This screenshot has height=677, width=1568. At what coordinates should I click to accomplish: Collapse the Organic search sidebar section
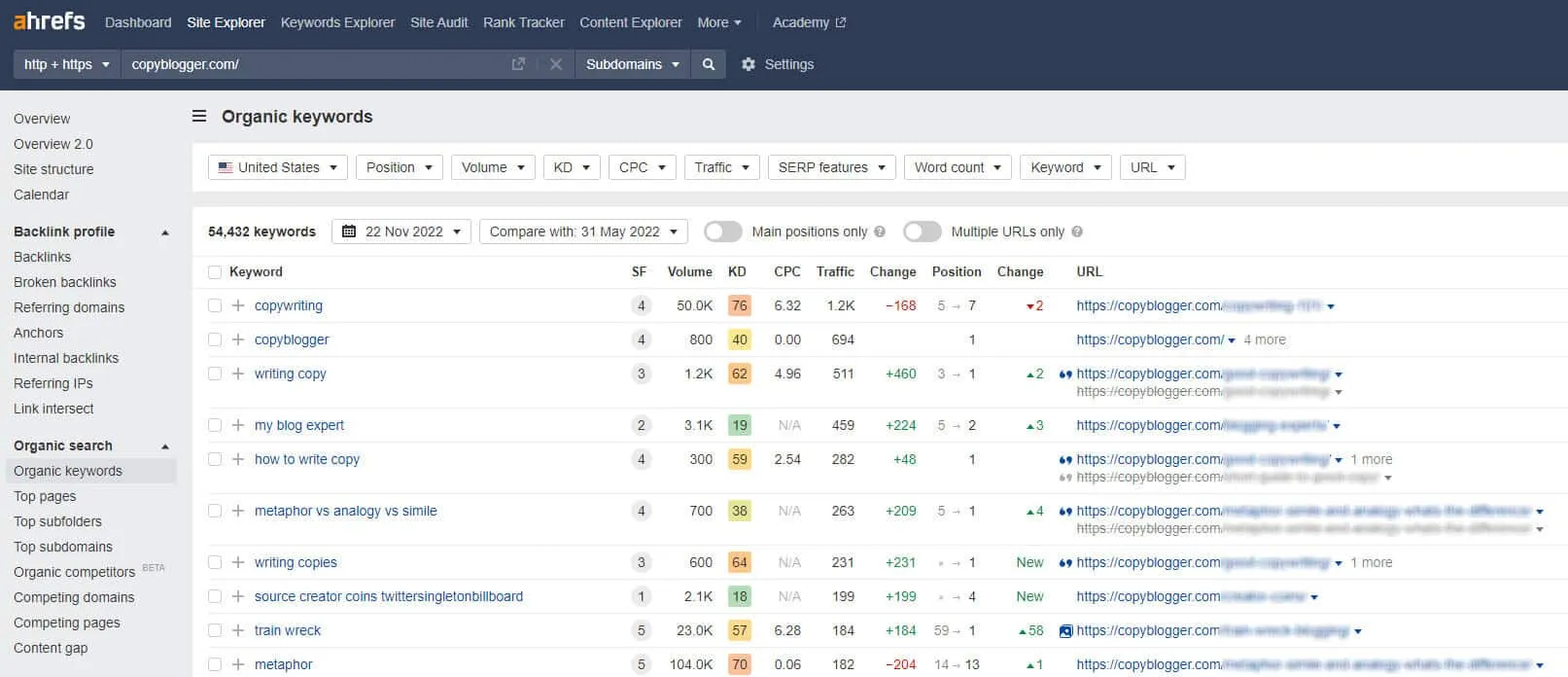[165, 446]
